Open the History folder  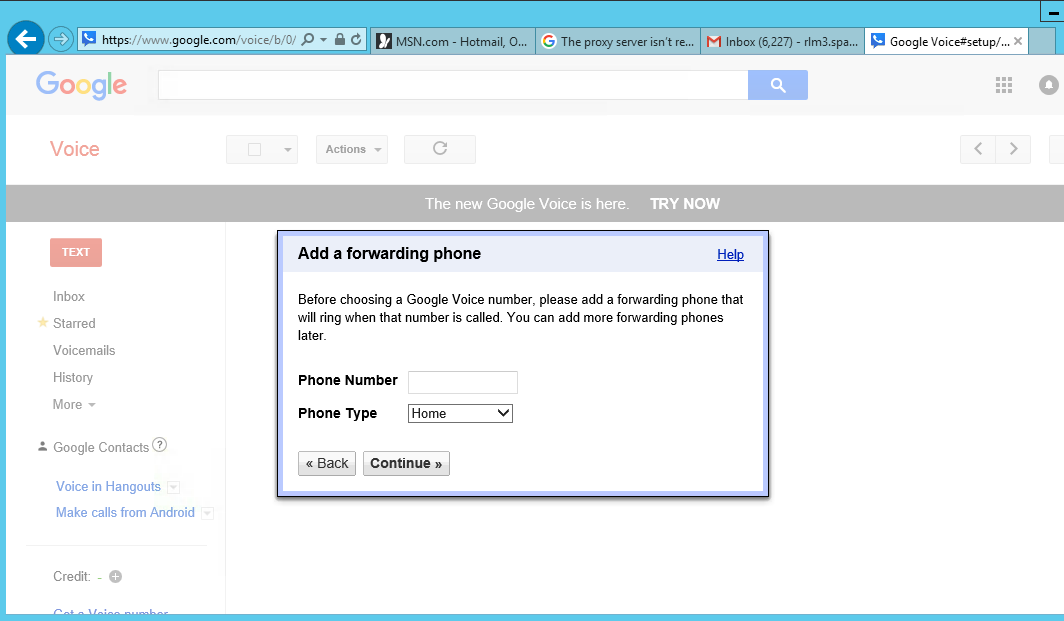coord(73,377)
